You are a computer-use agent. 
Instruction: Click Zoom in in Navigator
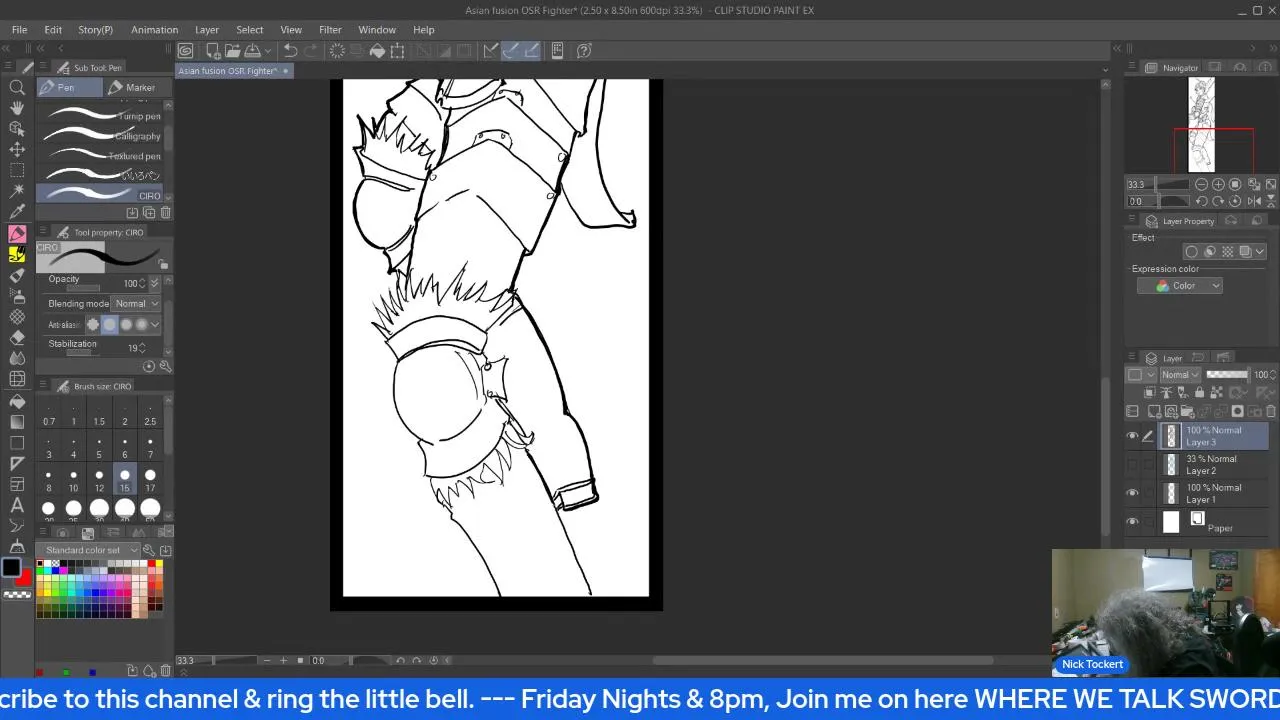click(x=1218, y=184)
